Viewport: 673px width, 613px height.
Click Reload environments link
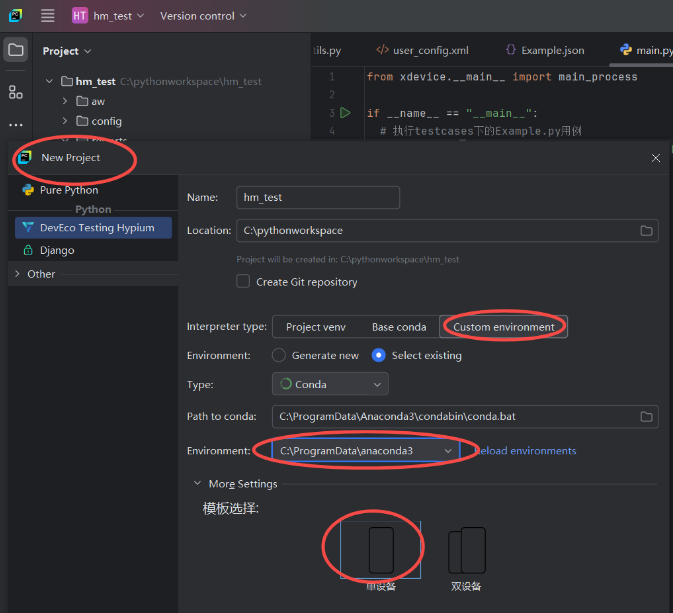[525, 451]
